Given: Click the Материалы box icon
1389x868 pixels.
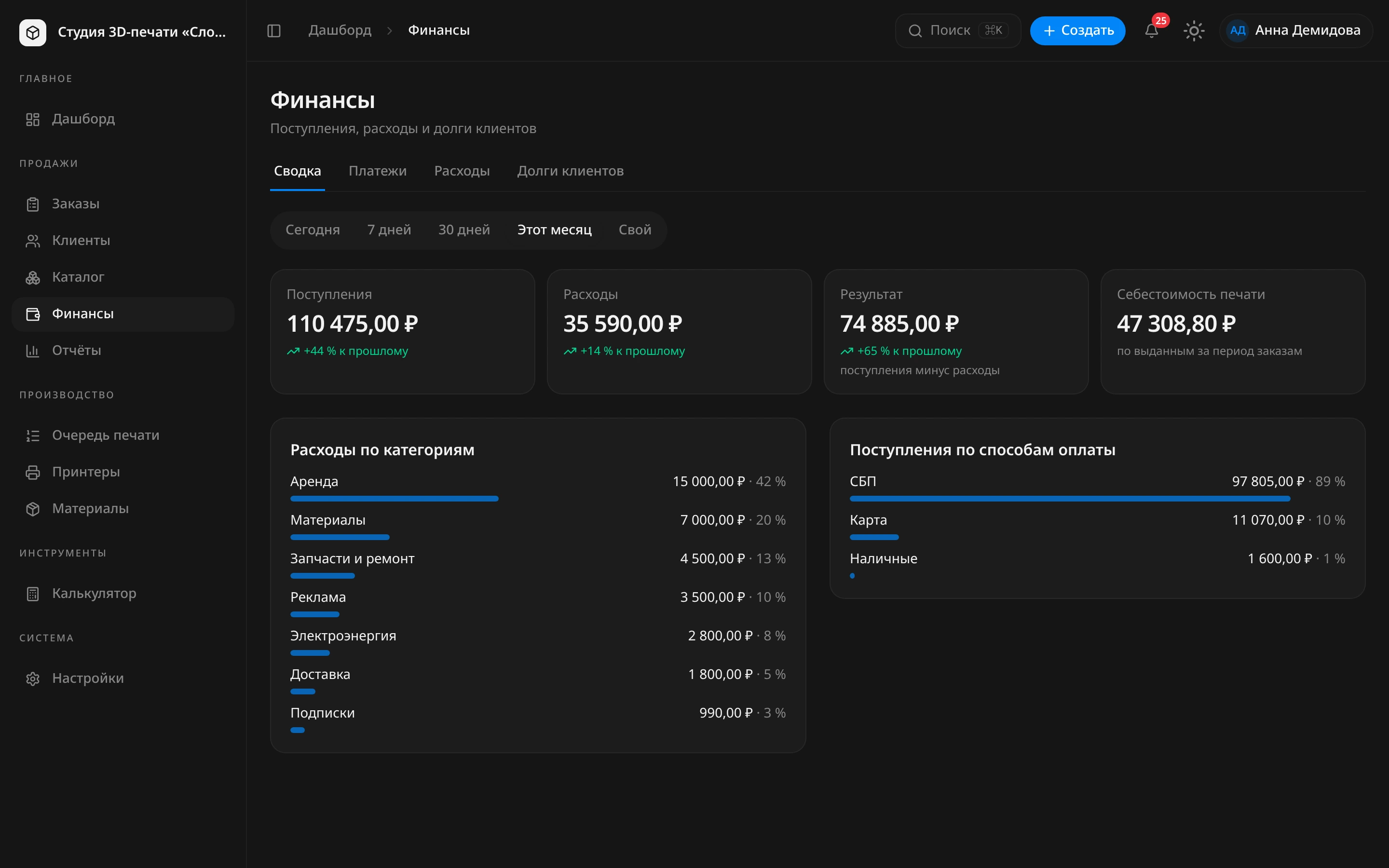Looking at the screenshot, I should click(x=33, y=509).
